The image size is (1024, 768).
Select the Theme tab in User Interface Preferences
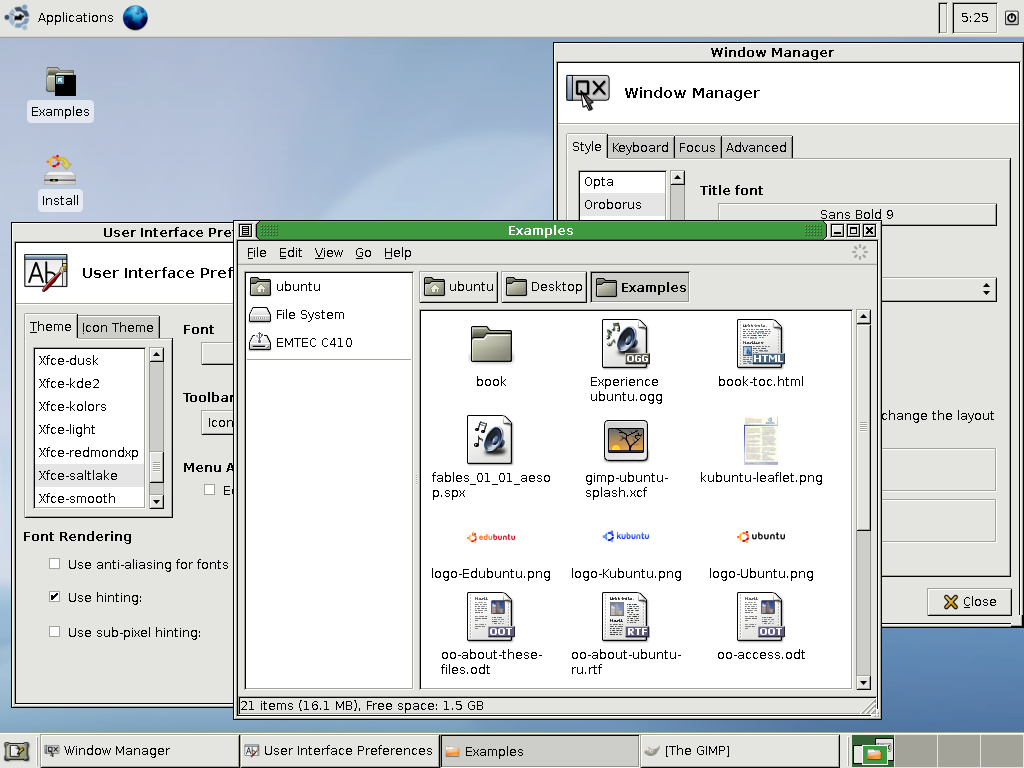tap(50, 327)
